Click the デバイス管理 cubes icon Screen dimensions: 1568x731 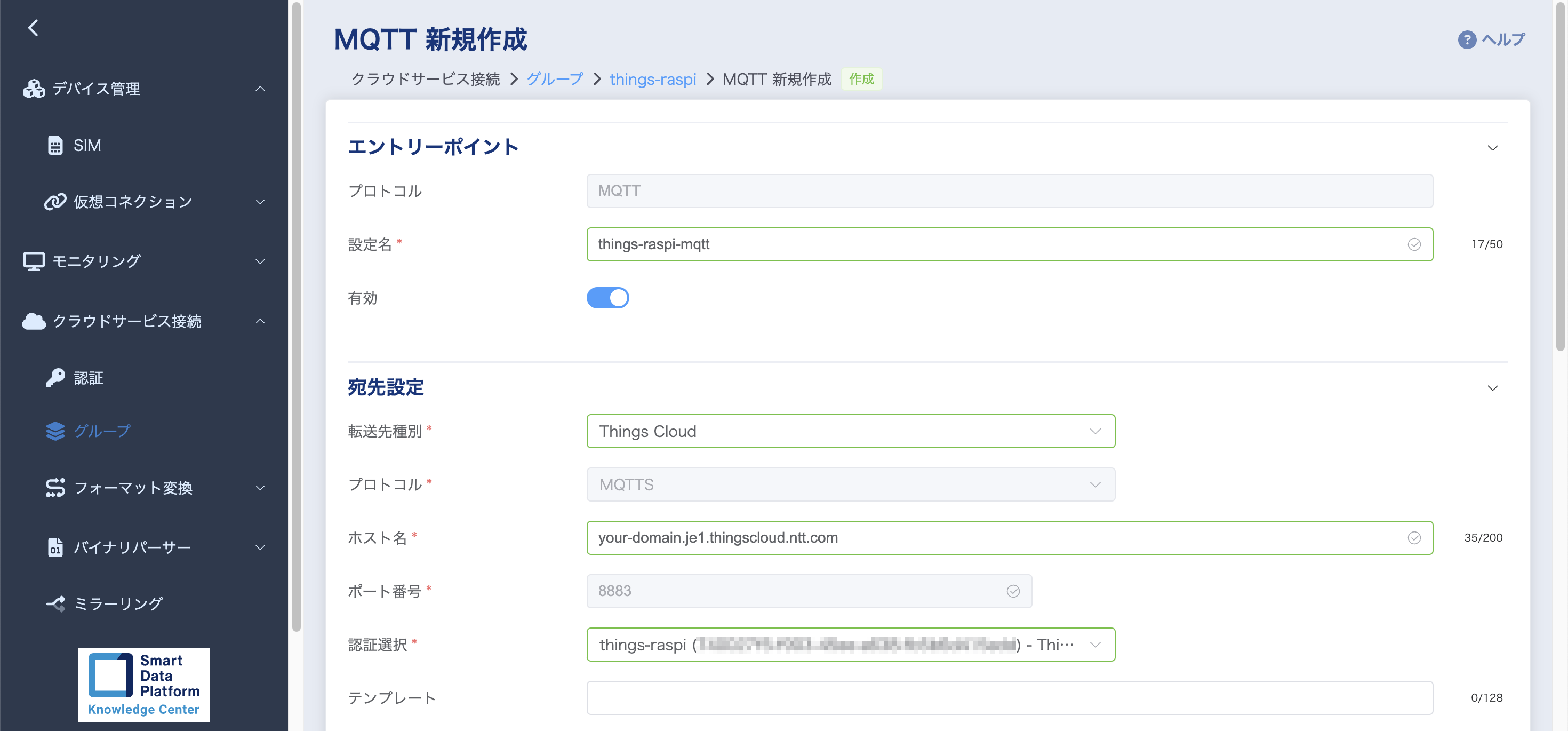point(34,89)
